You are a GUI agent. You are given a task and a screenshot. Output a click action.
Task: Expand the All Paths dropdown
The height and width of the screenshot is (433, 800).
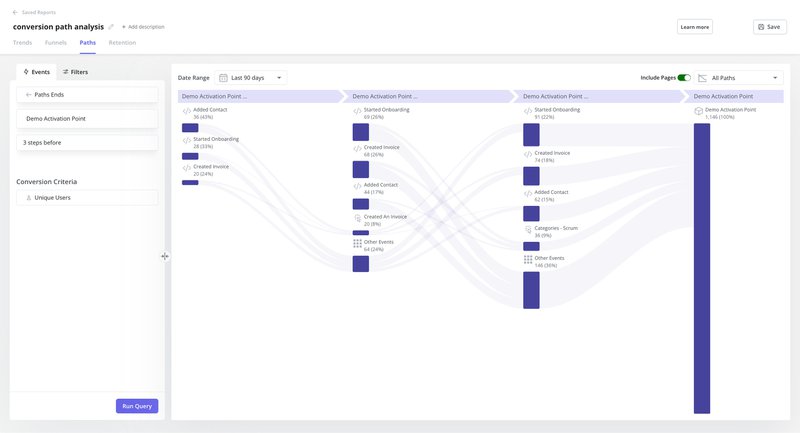[x=740, y=77]
